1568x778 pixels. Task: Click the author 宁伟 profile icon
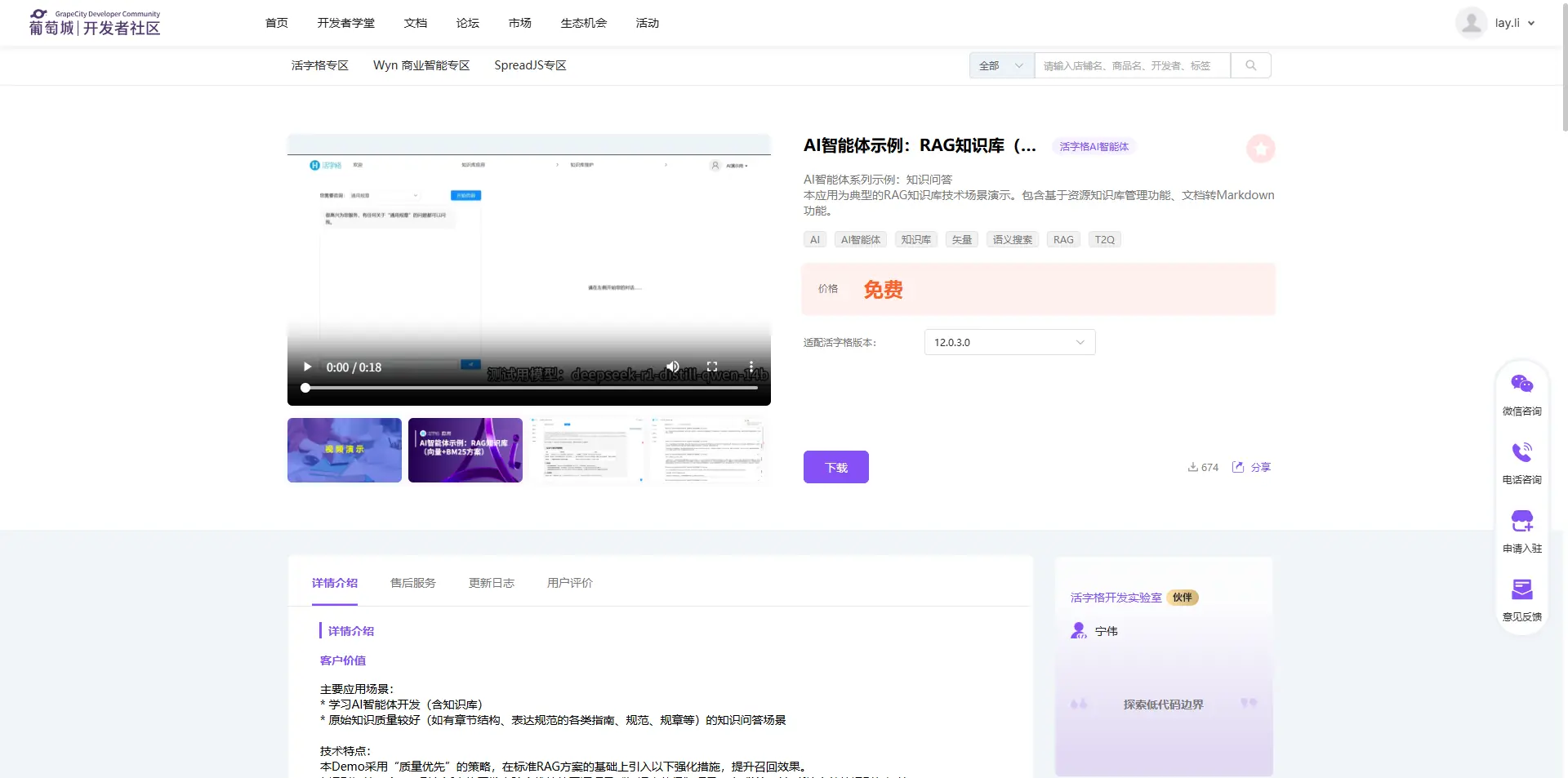[x=1078, y=631]
